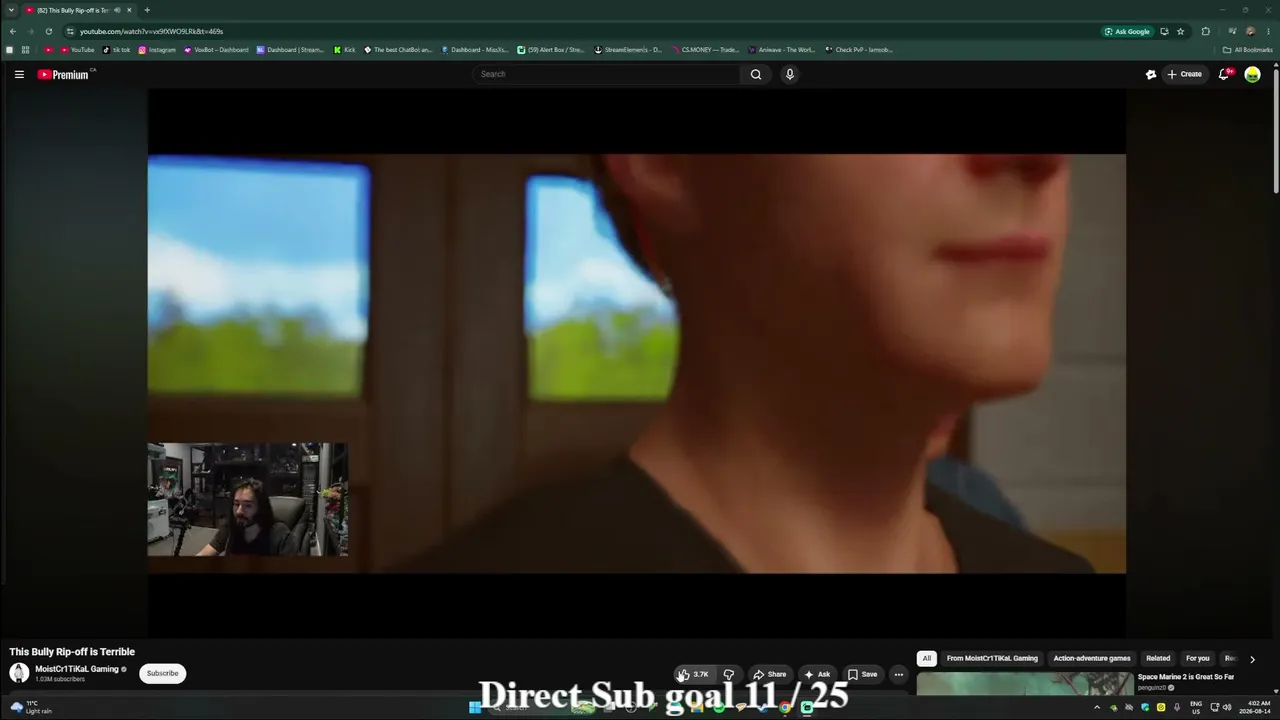The width and height of the screenshot is (1280, 720).
Task: Show hidden system tray icons
Action: [1097, 708]
